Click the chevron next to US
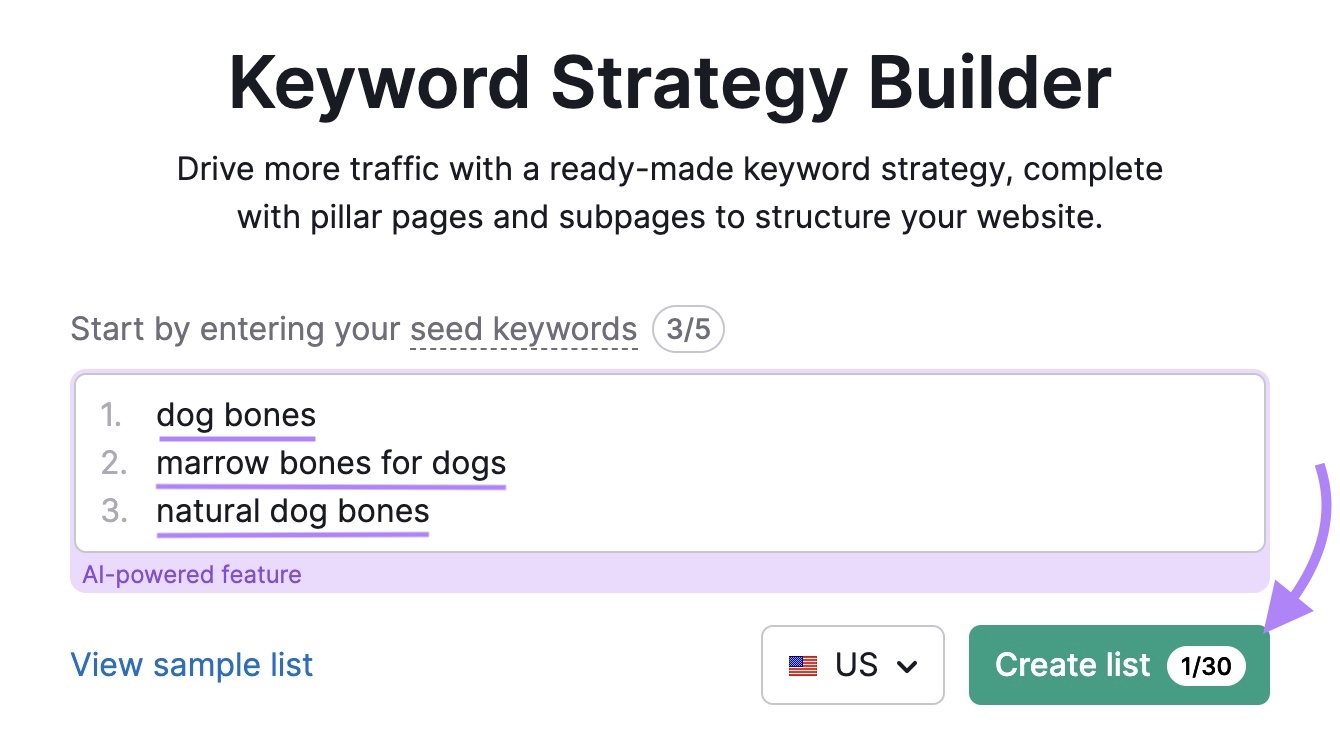This screenshot has width=1340, height=744. pos(908,665)
